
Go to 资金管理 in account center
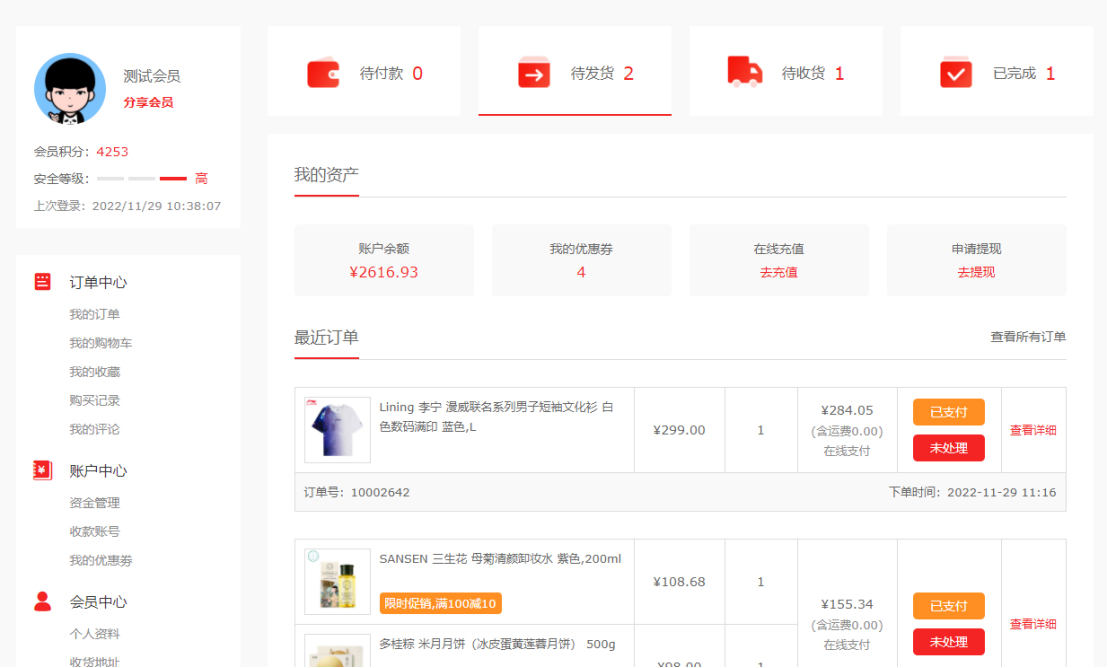94,503
